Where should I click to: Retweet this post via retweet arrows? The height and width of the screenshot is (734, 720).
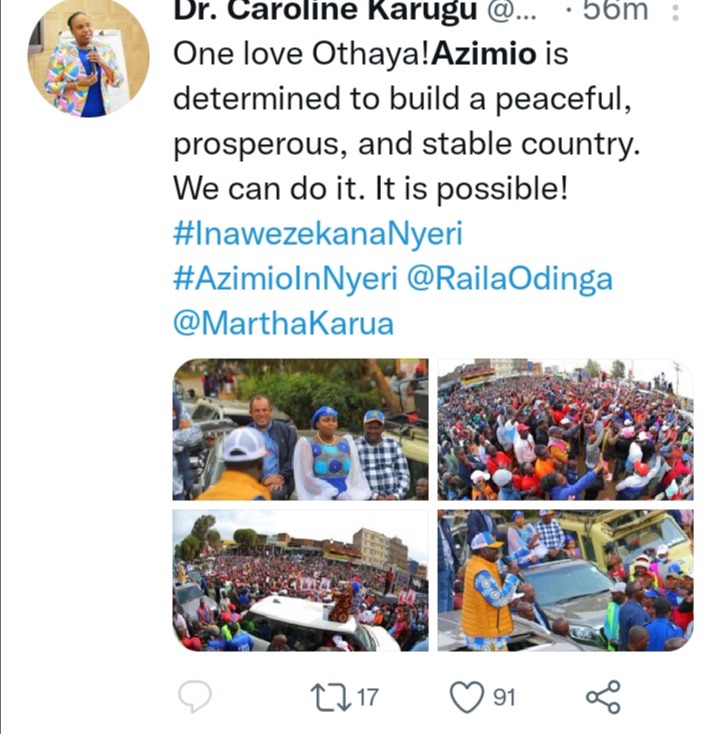[x=331, y=697]
